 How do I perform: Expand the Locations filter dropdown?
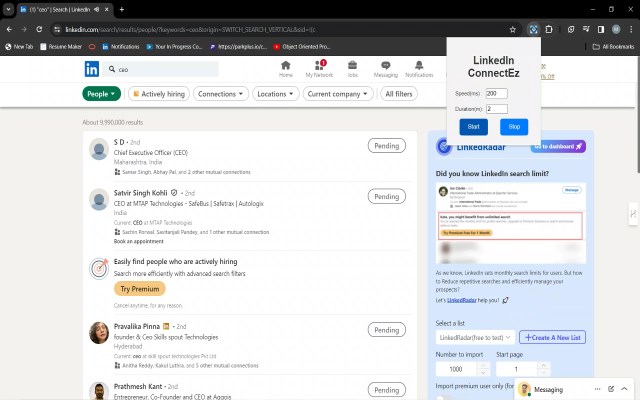[x=276, y=94]
